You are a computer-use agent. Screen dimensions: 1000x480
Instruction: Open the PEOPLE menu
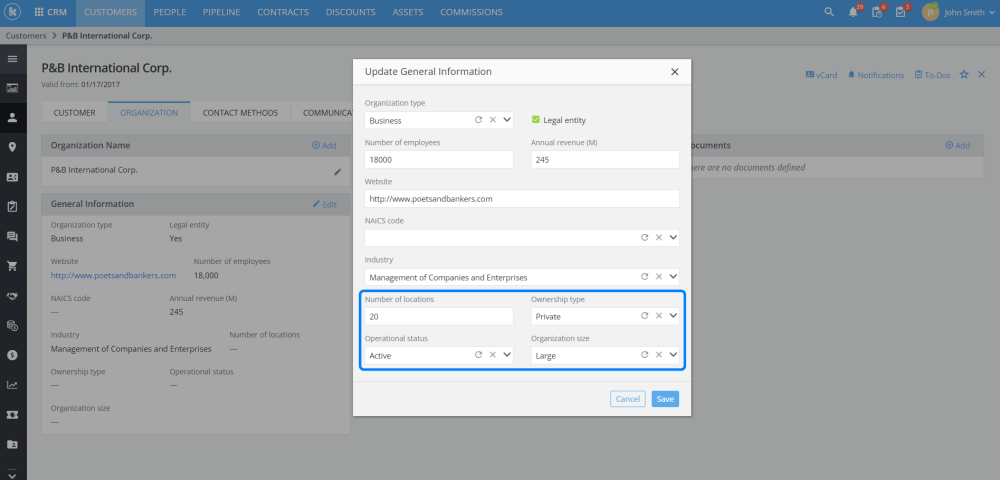click(170, 12)
